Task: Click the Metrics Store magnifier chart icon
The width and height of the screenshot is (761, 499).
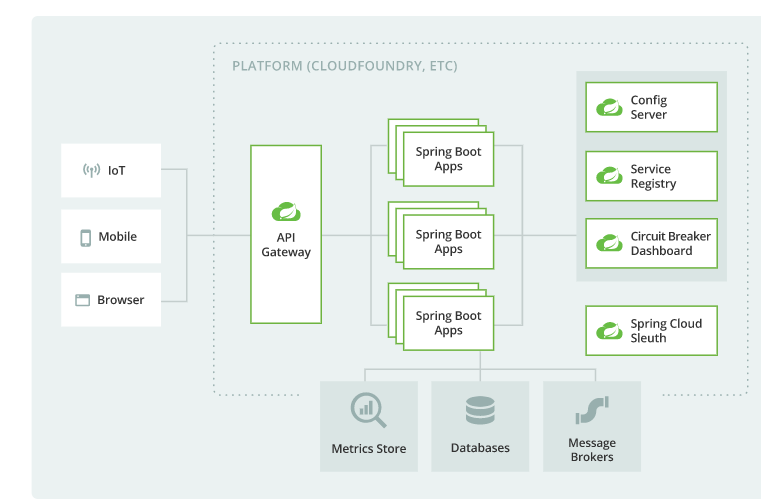Action: click(368, 410)
